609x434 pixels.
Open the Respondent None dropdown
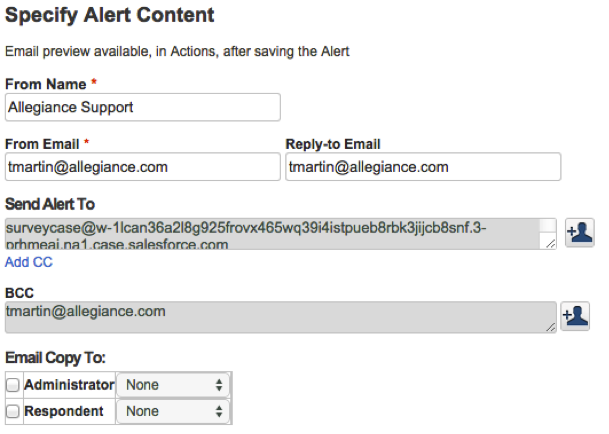coord(173,411)
